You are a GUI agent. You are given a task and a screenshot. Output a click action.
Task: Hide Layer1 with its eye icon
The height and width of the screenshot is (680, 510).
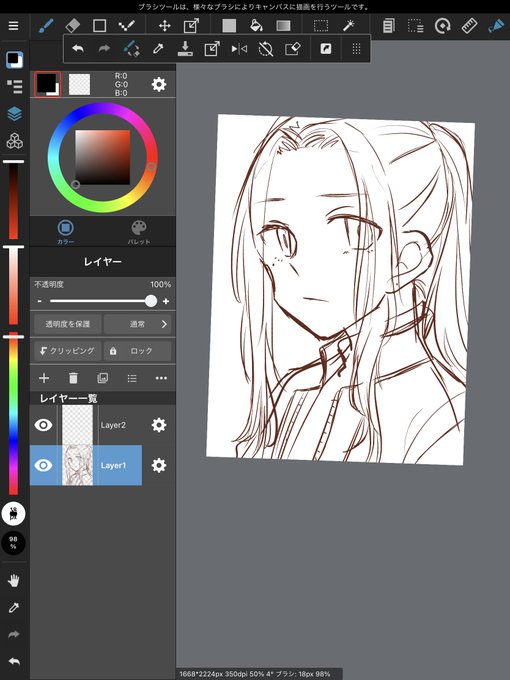coord(43,465)
